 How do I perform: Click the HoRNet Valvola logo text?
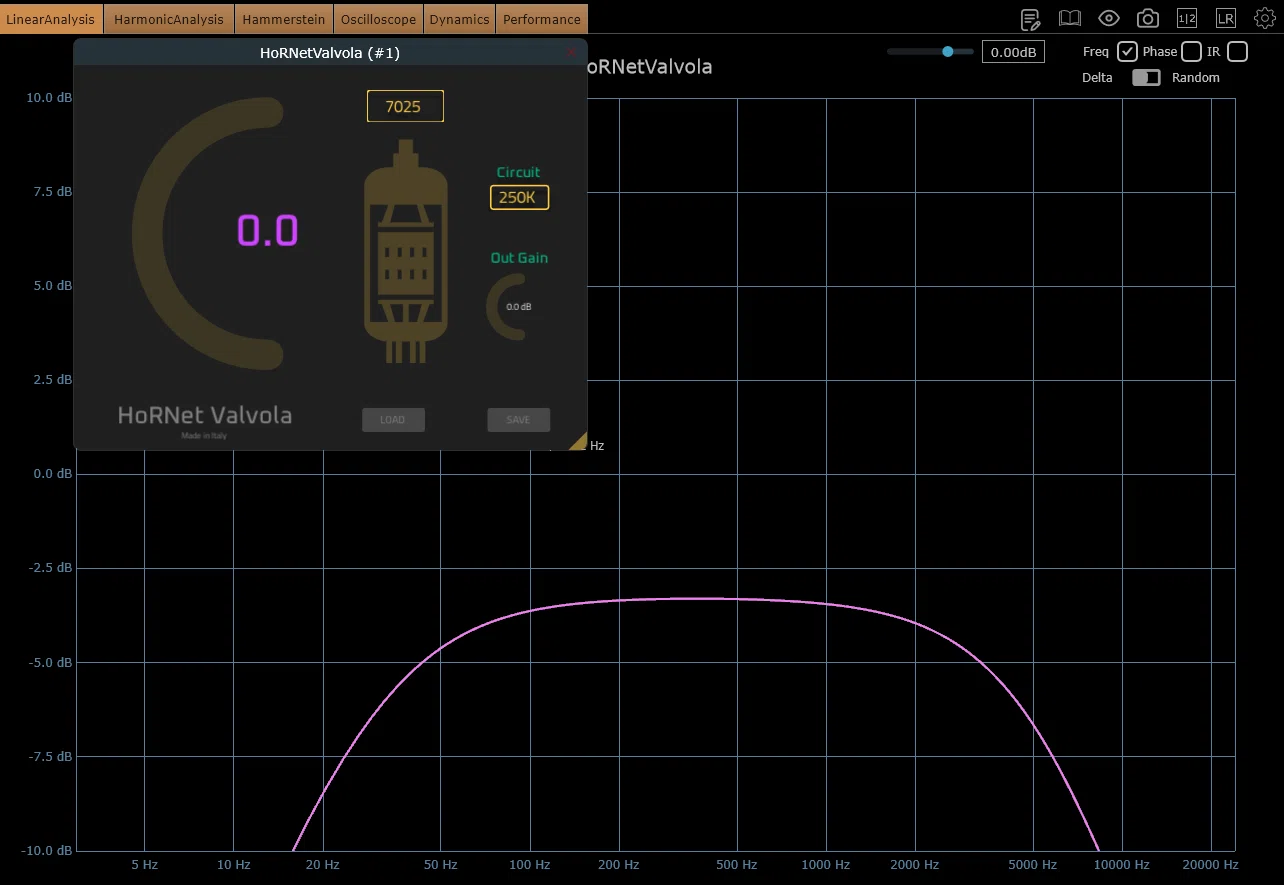pyautogui.click(x=205, y=415)
